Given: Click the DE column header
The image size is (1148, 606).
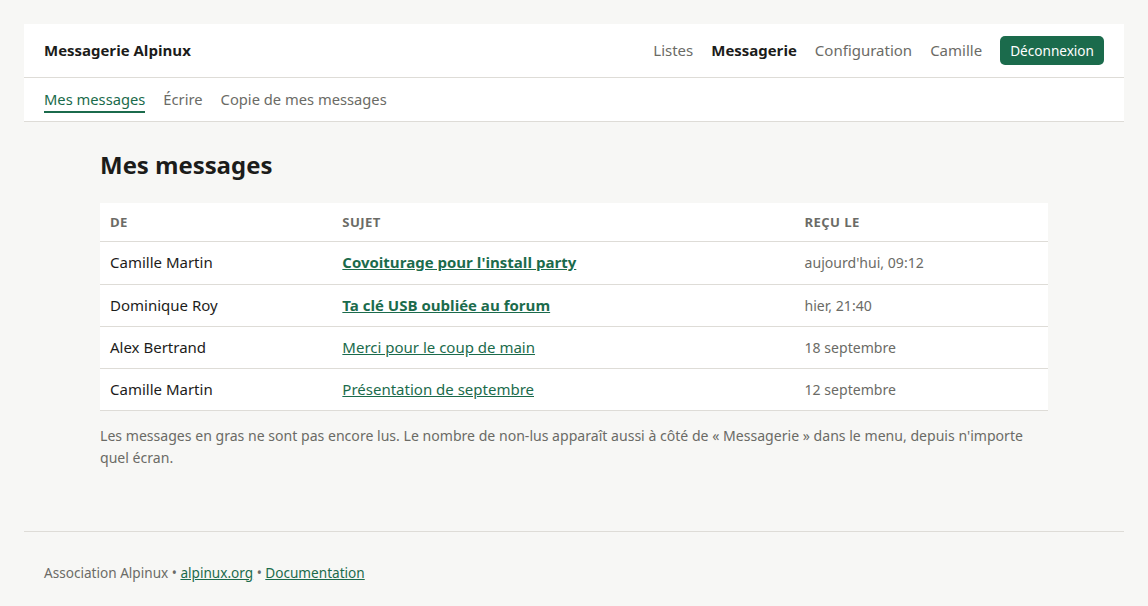Looking at the screenshot, I should click(119, 222).
